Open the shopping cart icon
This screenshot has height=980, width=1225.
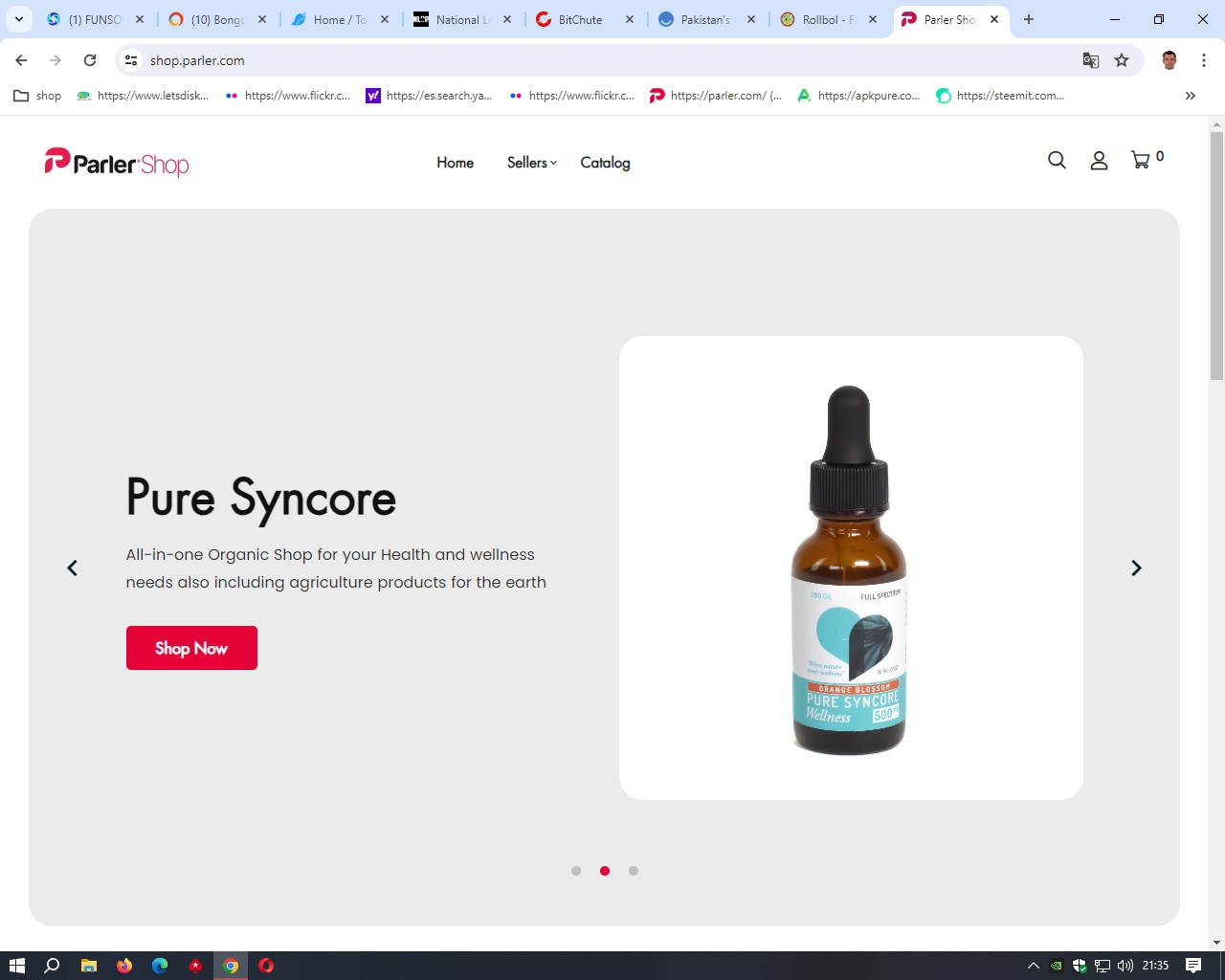1141,161
